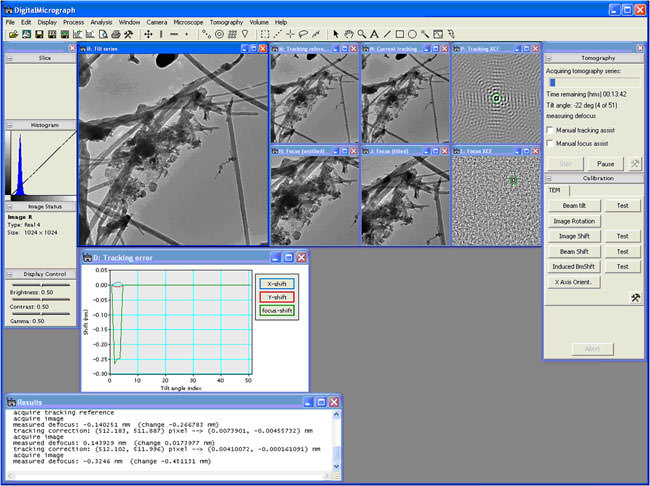The image size is (650, 486).
Task: Toggle the X-shift legend entry
Action: click(x=277, y=284)
